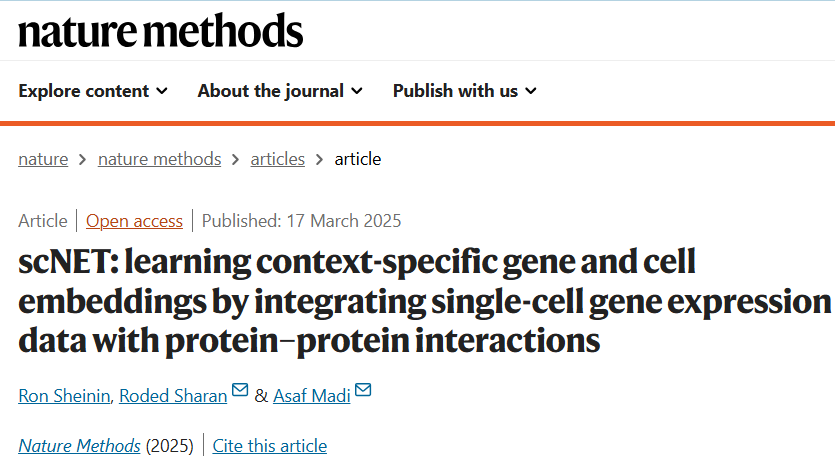Image resolution: width=835 pixels, height=471 pixels.
Task: Click the envelope icon beside Asaf Madi
Action: 362,390
